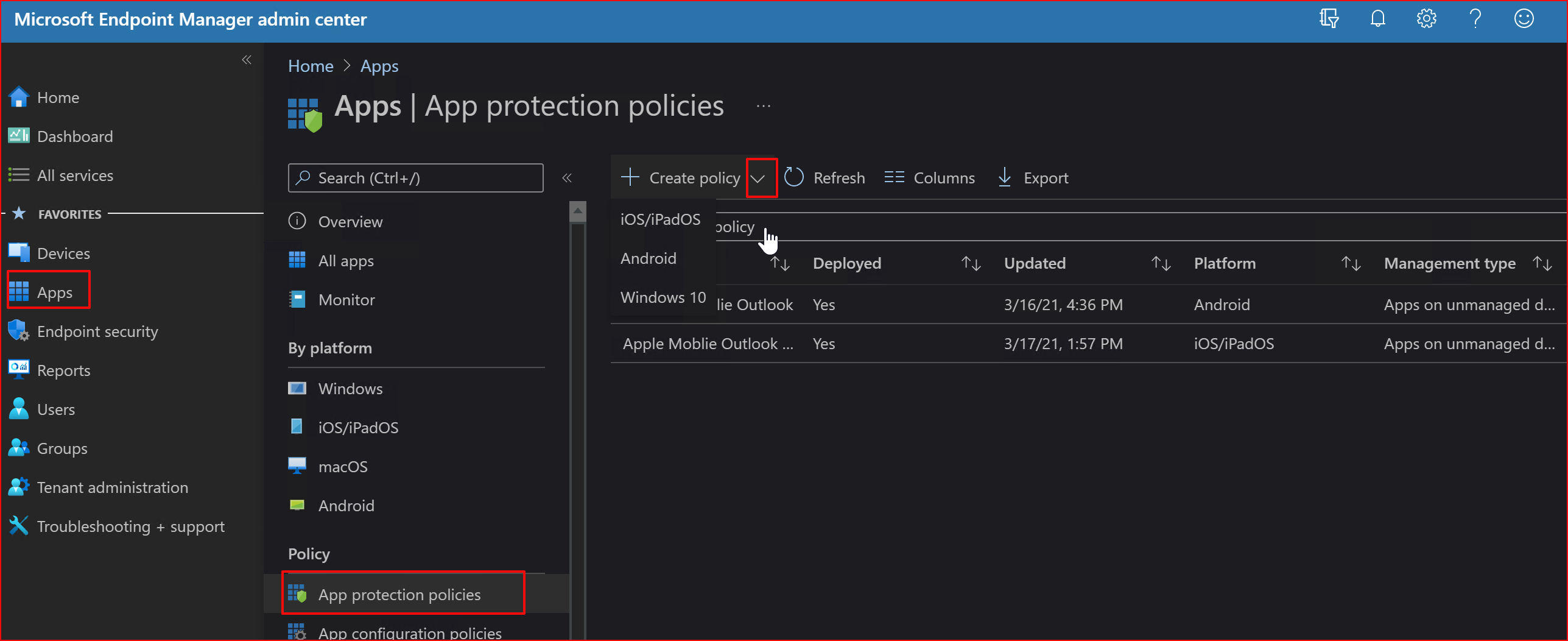Open Endpoint security from the sidebar
The height and width of the screenshot is (641, 1568).
pos(97,331)
